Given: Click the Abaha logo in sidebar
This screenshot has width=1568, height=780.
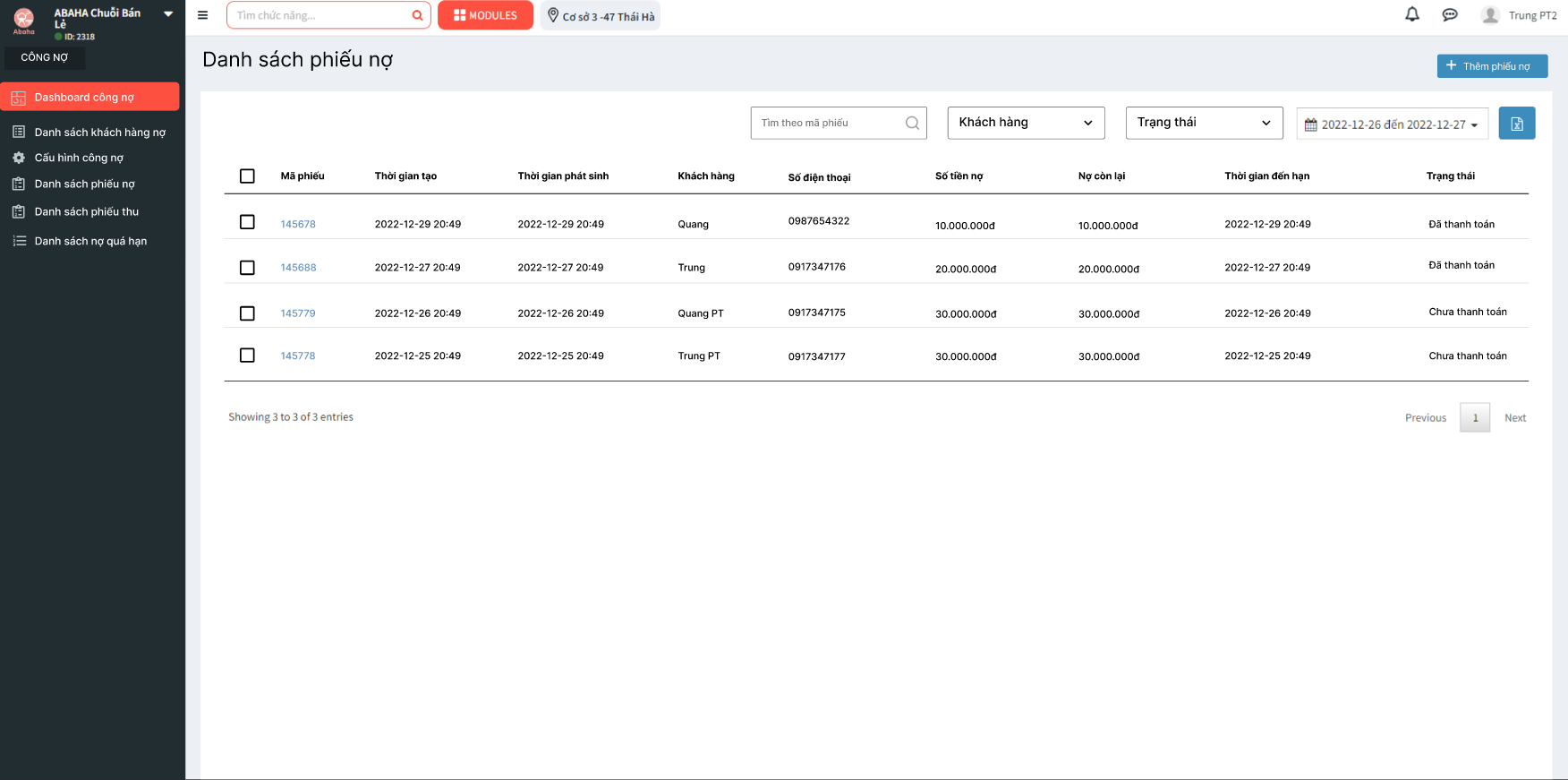Looking at the screenshot, I should (x=24, y=20).
